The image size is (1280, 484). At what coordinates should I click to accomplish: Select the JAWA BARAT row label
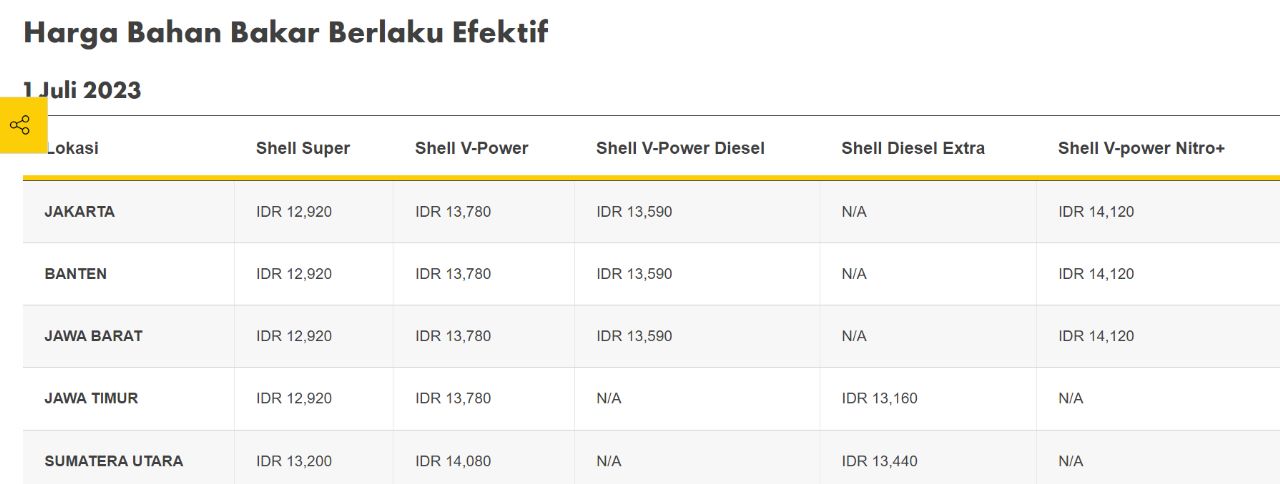(94, 336)
